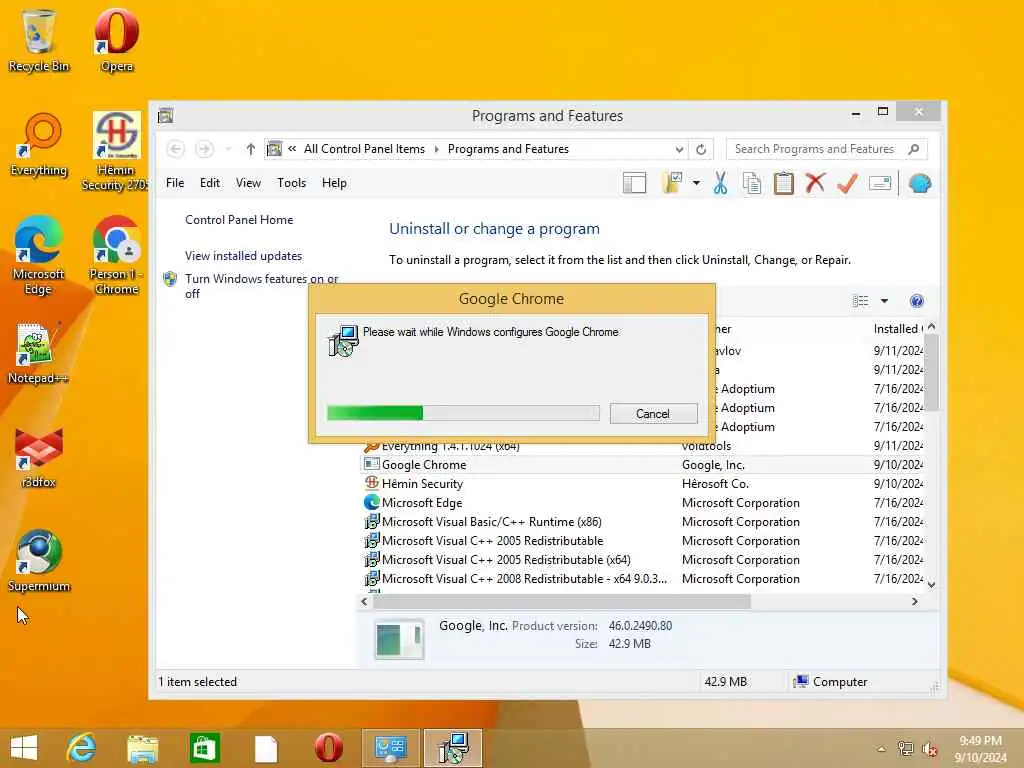
Task: Open the Recycle Bin desktop icon
Action: (39, 40)
